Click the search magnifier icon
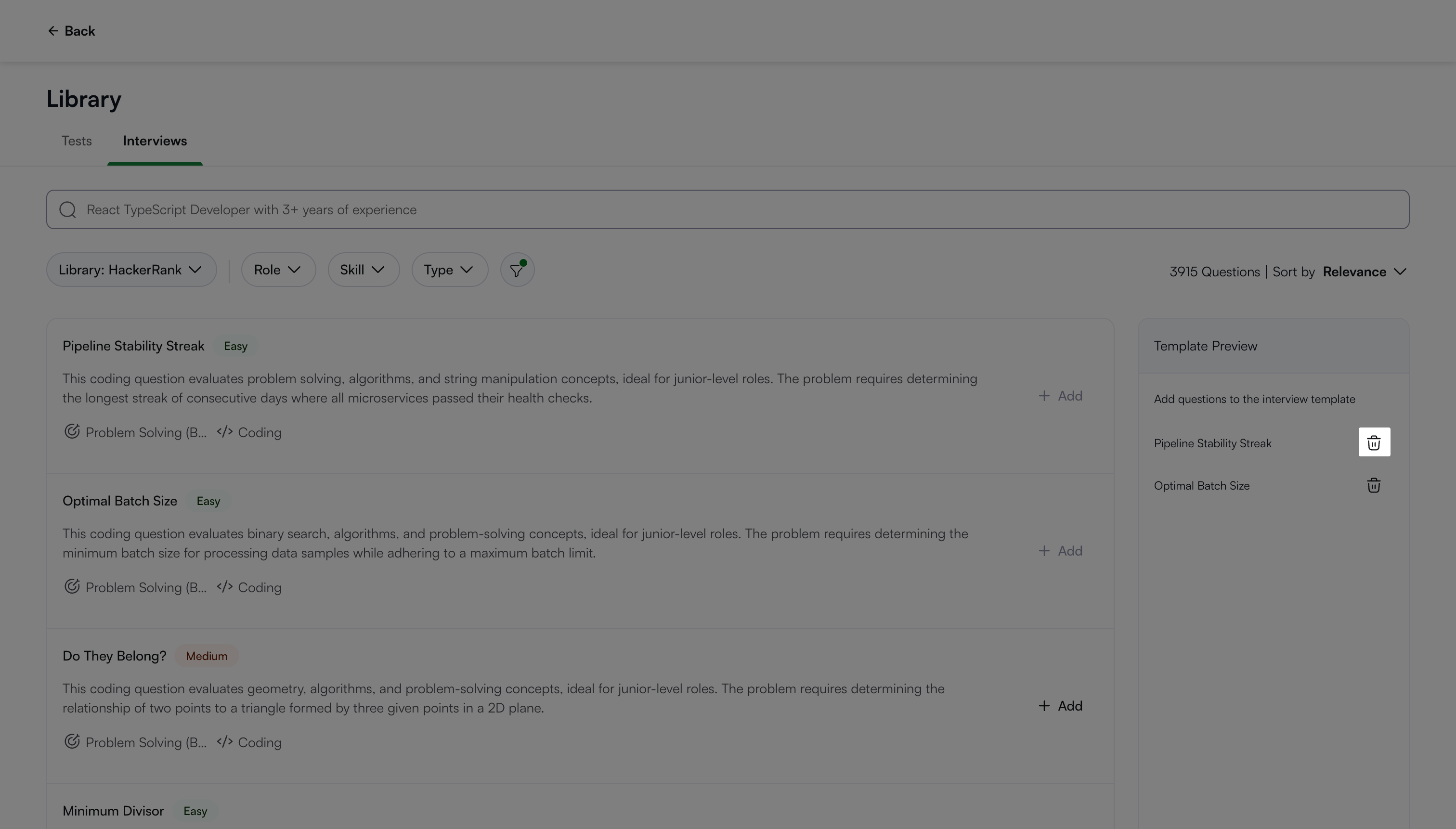Screen dimensions: 1456x829 (x=68, y=209)
